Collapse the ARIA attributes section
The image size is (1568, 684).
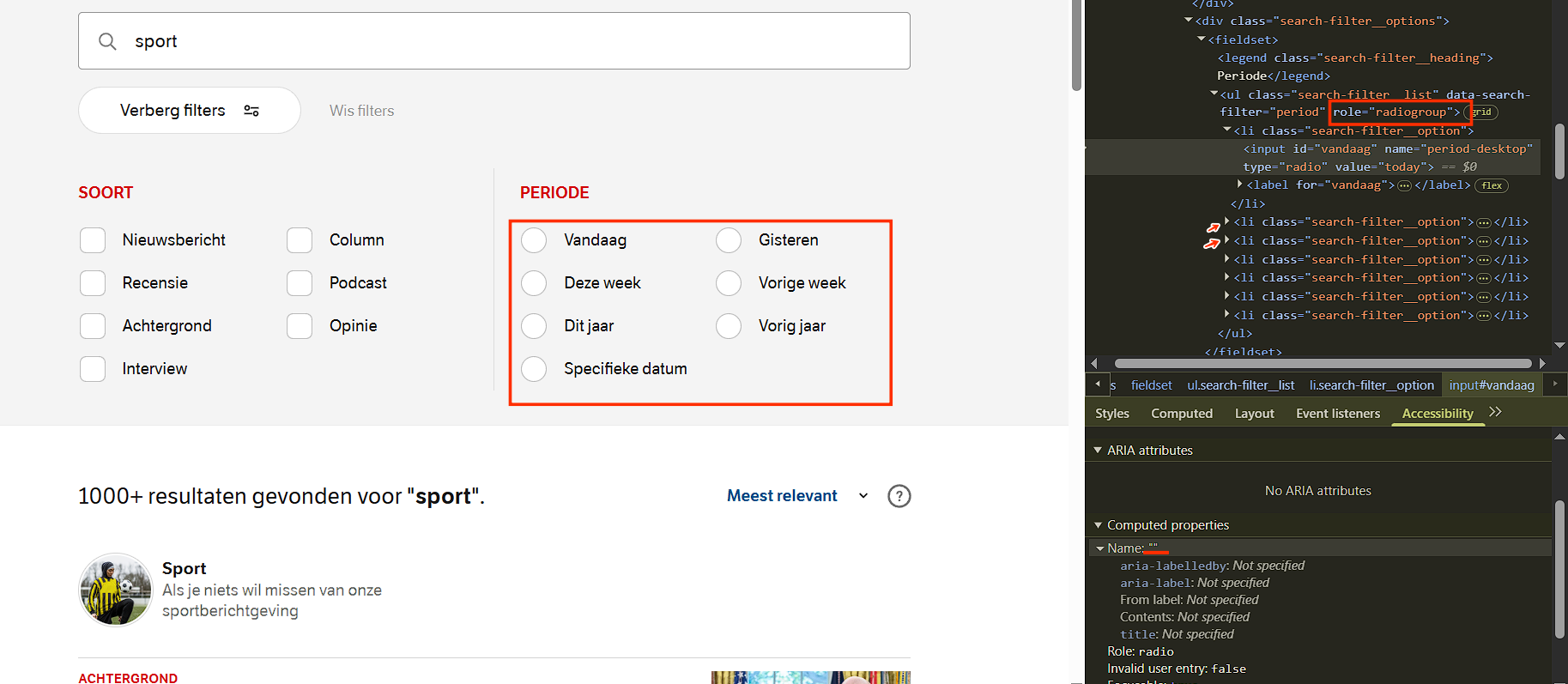pos(1098,451)
